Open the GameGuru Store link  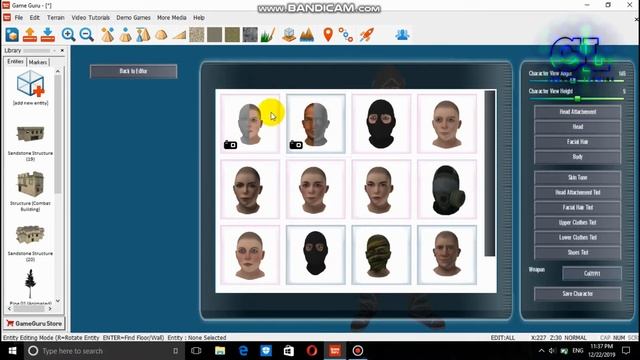[x=34, y=324]
